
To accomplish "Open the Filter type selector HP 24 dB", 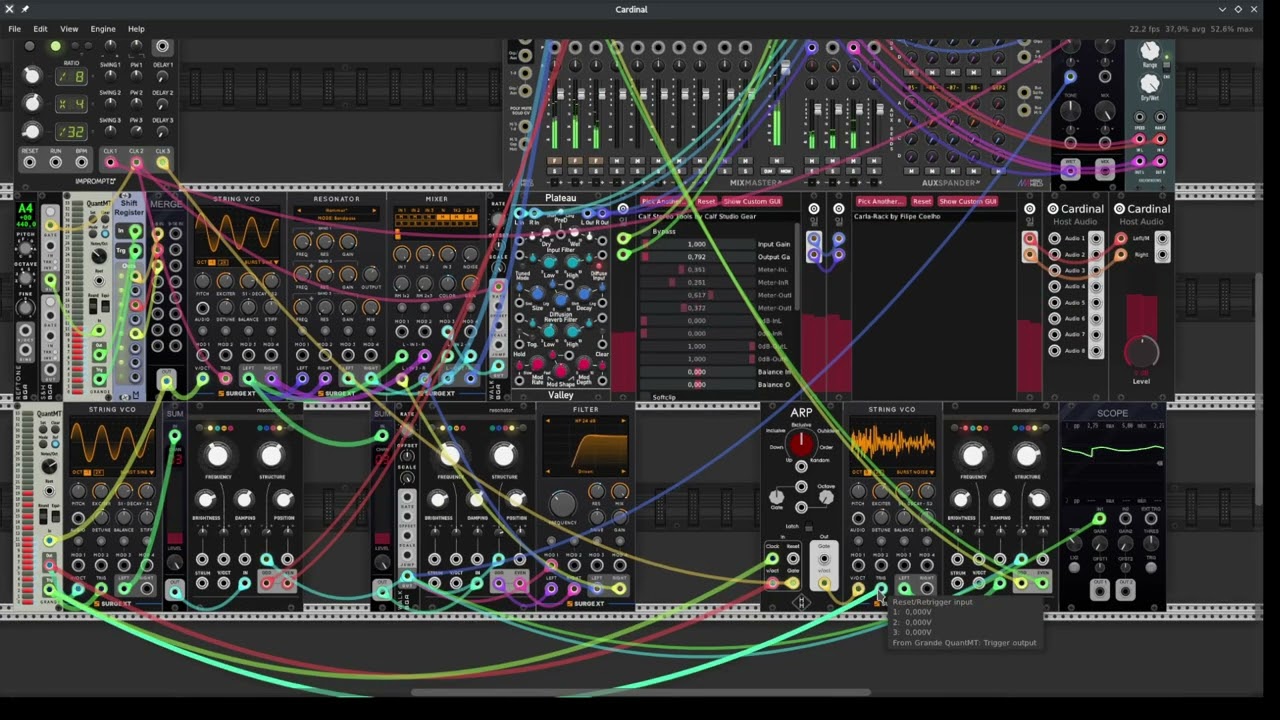I will coord(586,421).
